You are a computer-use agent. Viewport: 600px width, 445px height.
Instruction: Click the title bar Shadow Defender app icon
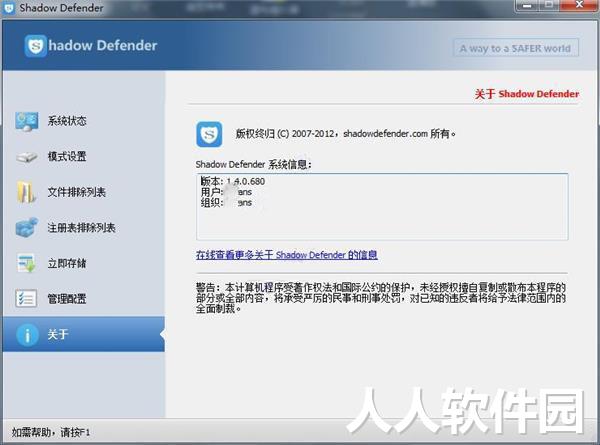(x=8, y=8)
